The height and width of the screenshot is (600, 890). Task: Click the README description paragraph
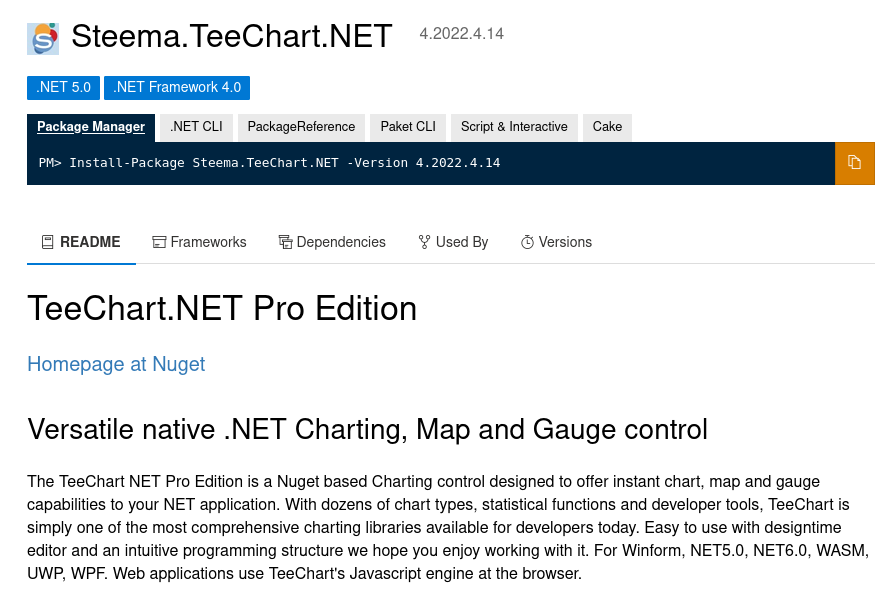click(448, 527)
